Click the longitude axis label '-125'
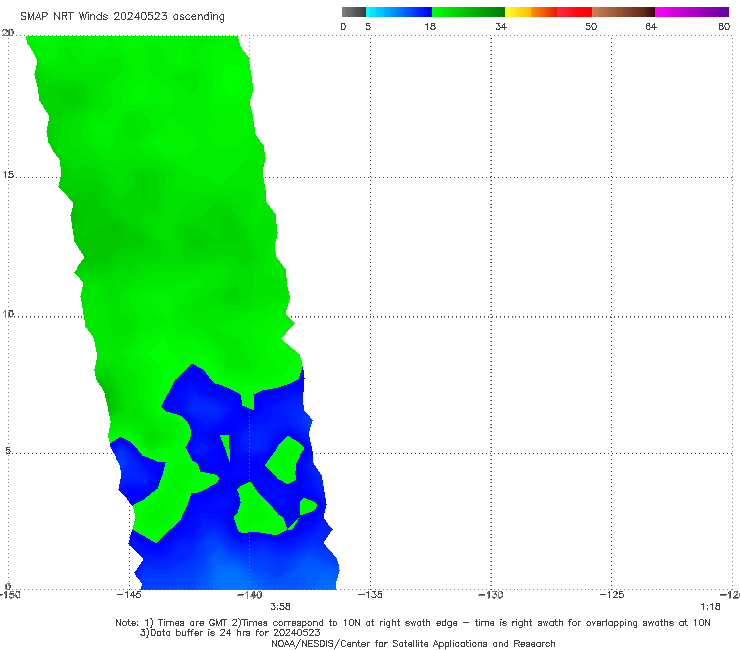The image size is (740, 650). click(612, 595)
